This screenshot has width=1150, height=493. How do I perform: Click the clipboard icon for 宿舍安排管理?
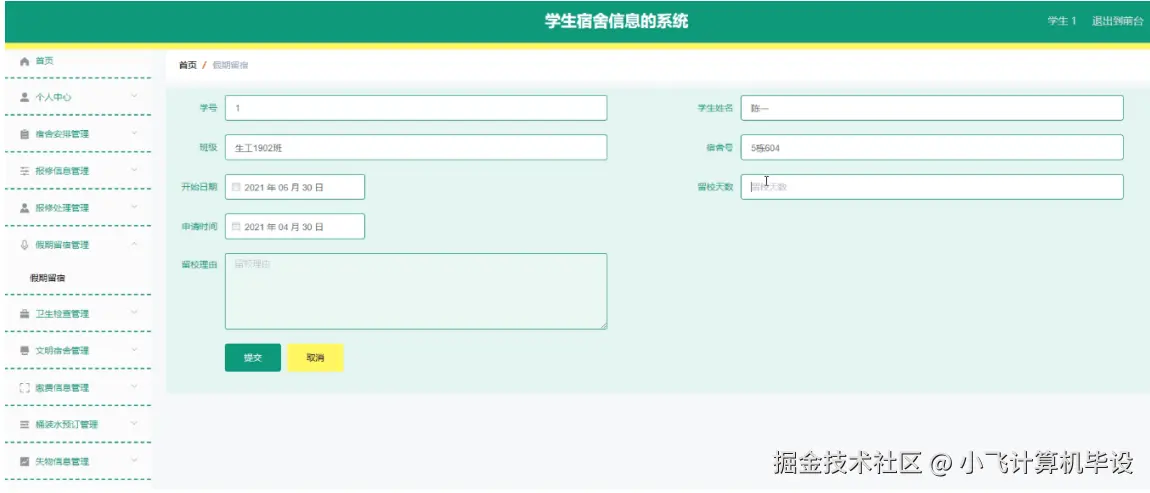click(x=24, y=134)
